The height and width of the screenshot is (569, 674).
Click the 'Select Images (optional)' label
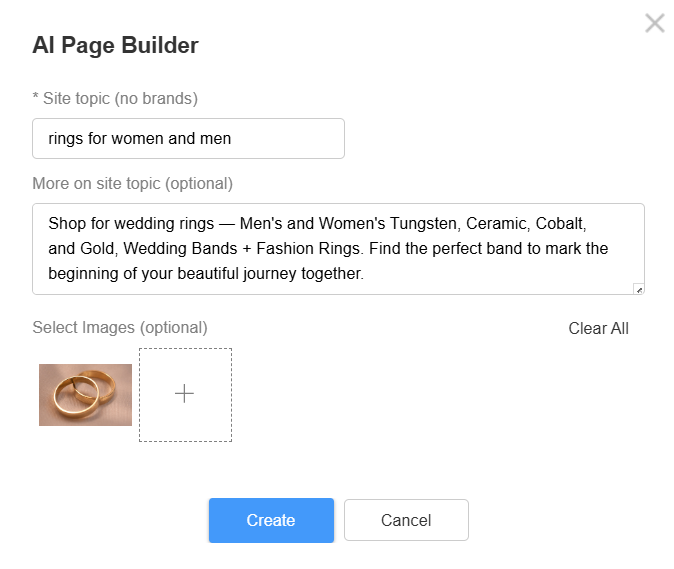click(x=120, y=327)
